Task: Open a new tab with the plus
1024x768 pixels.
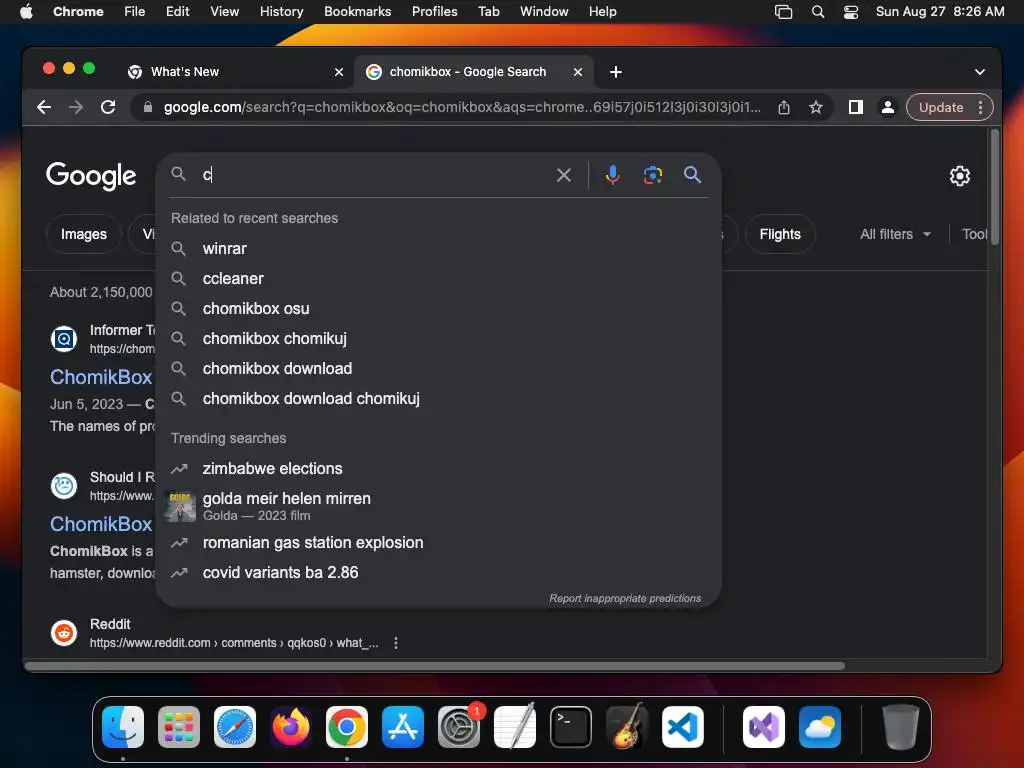Action: [x=615, y=72]
